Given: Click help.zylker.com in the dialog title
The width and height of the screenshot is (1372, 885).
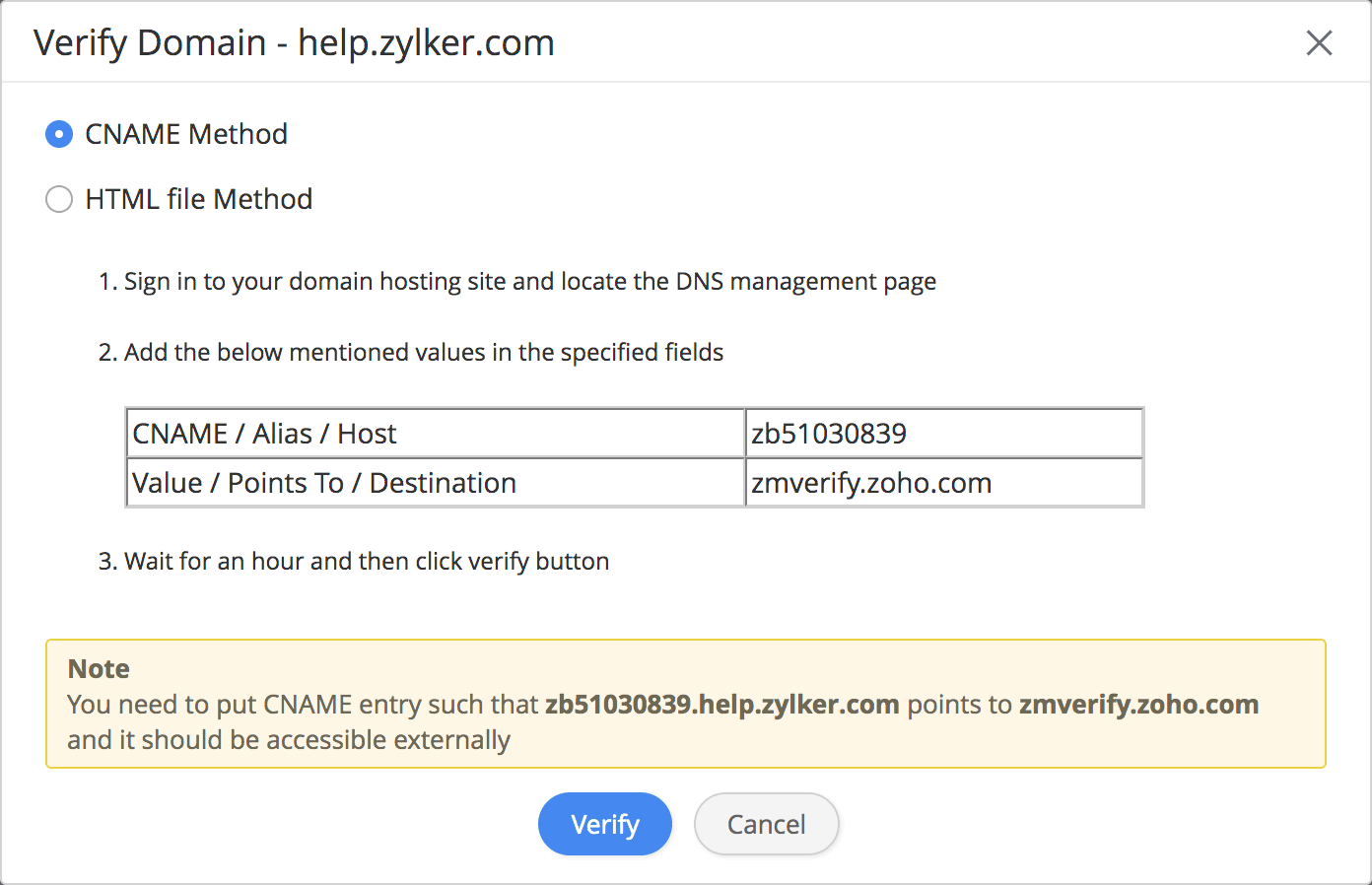Looking at the screenshot, I should 426,43.
